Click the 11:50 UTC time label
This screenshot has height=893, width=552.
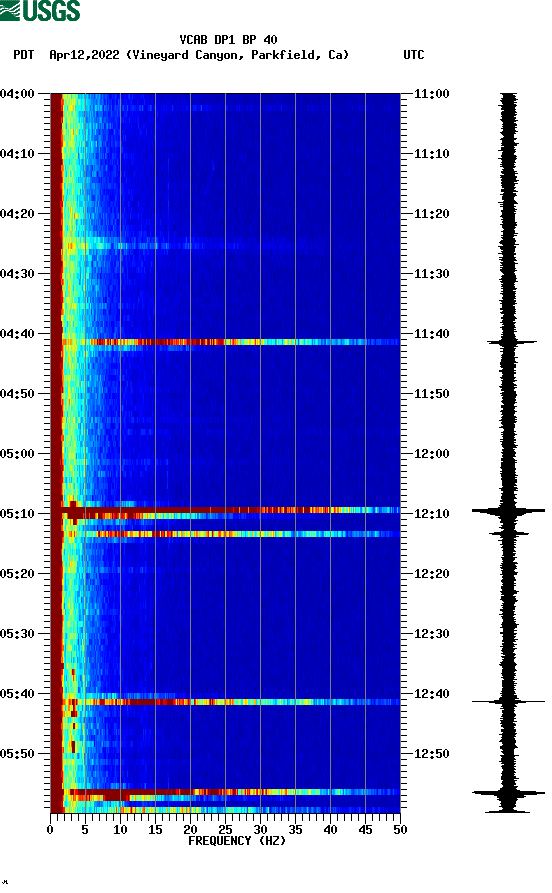432,394
